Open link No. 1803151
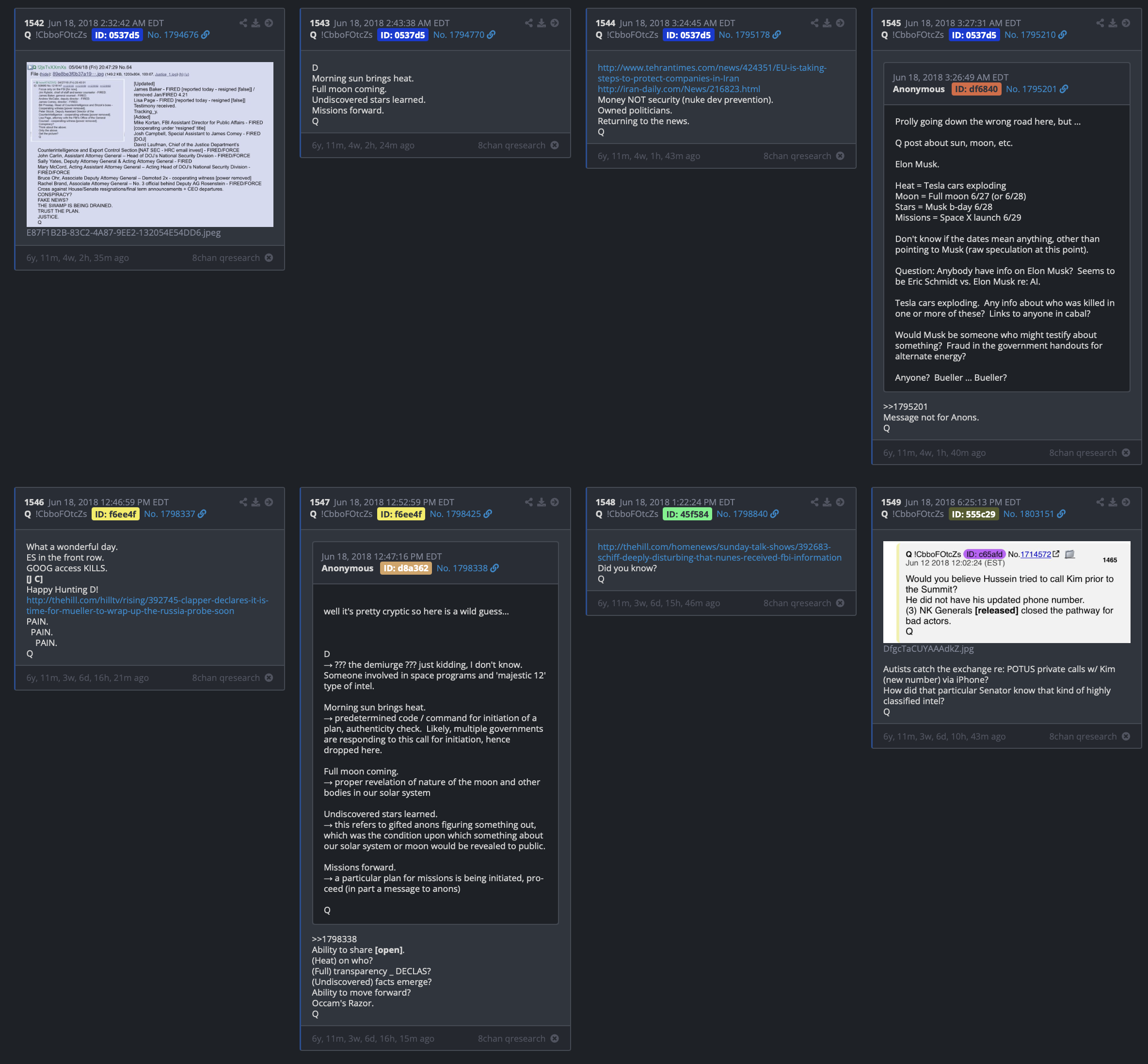The width and height of the screenshot is (1148, 1064). tap(1034, 514)
